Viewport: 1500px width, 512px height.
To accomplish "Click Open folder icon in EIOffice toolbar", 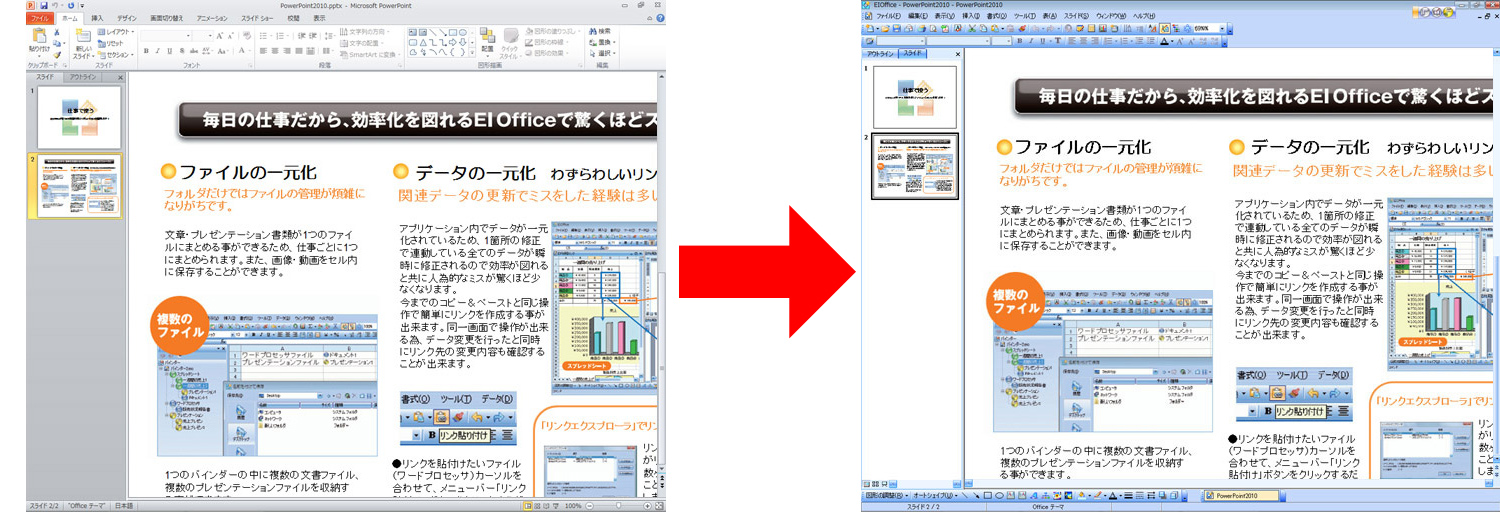I will point(885,29).
